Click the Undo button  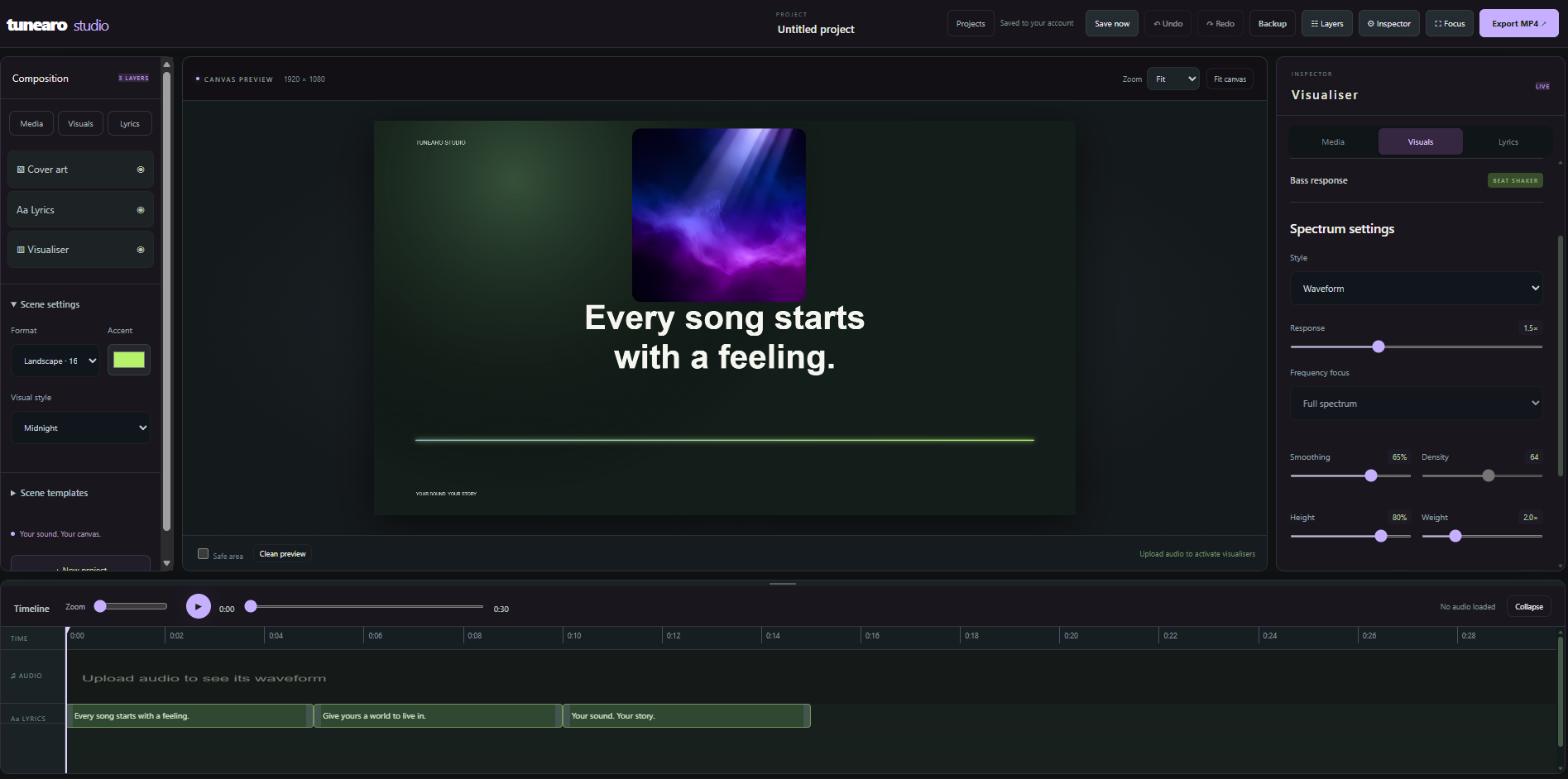pos(1168,23)
